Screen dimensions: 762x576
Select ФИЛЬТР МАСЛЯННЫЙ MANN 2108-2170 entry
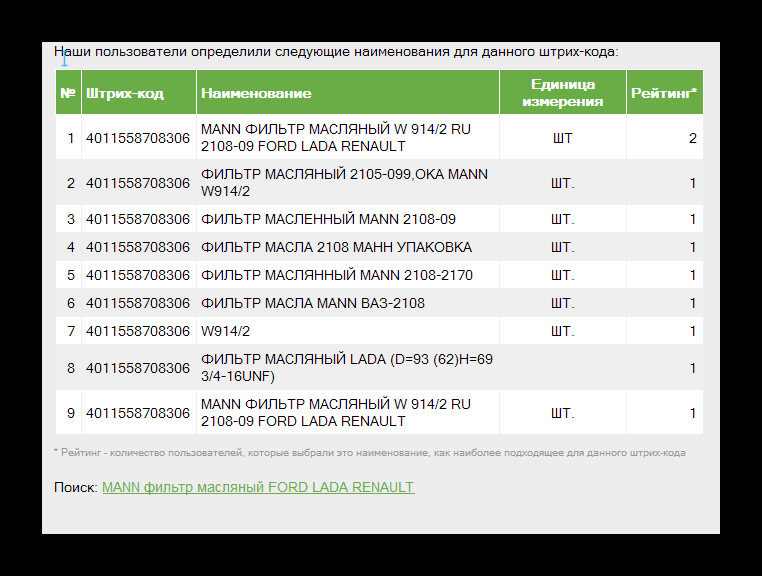[x=337, y=275]
